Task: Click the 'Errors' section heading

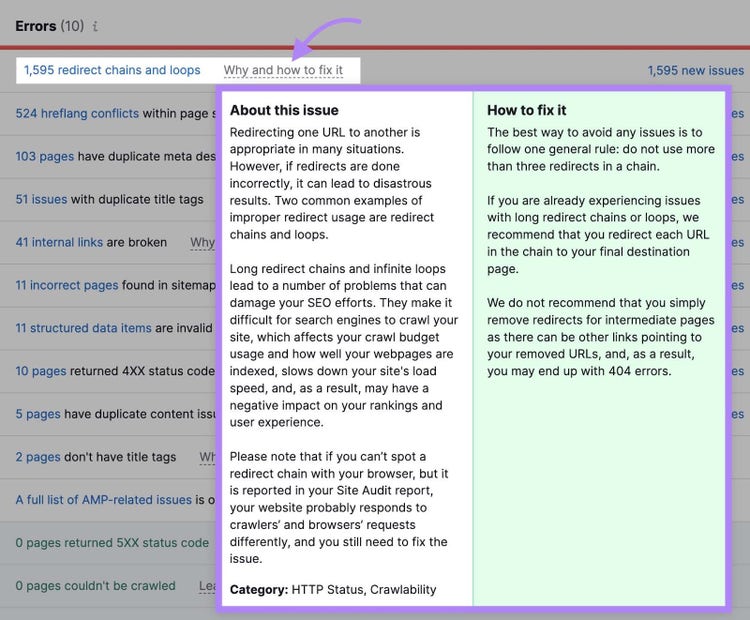Action: [x=35, y=26]
